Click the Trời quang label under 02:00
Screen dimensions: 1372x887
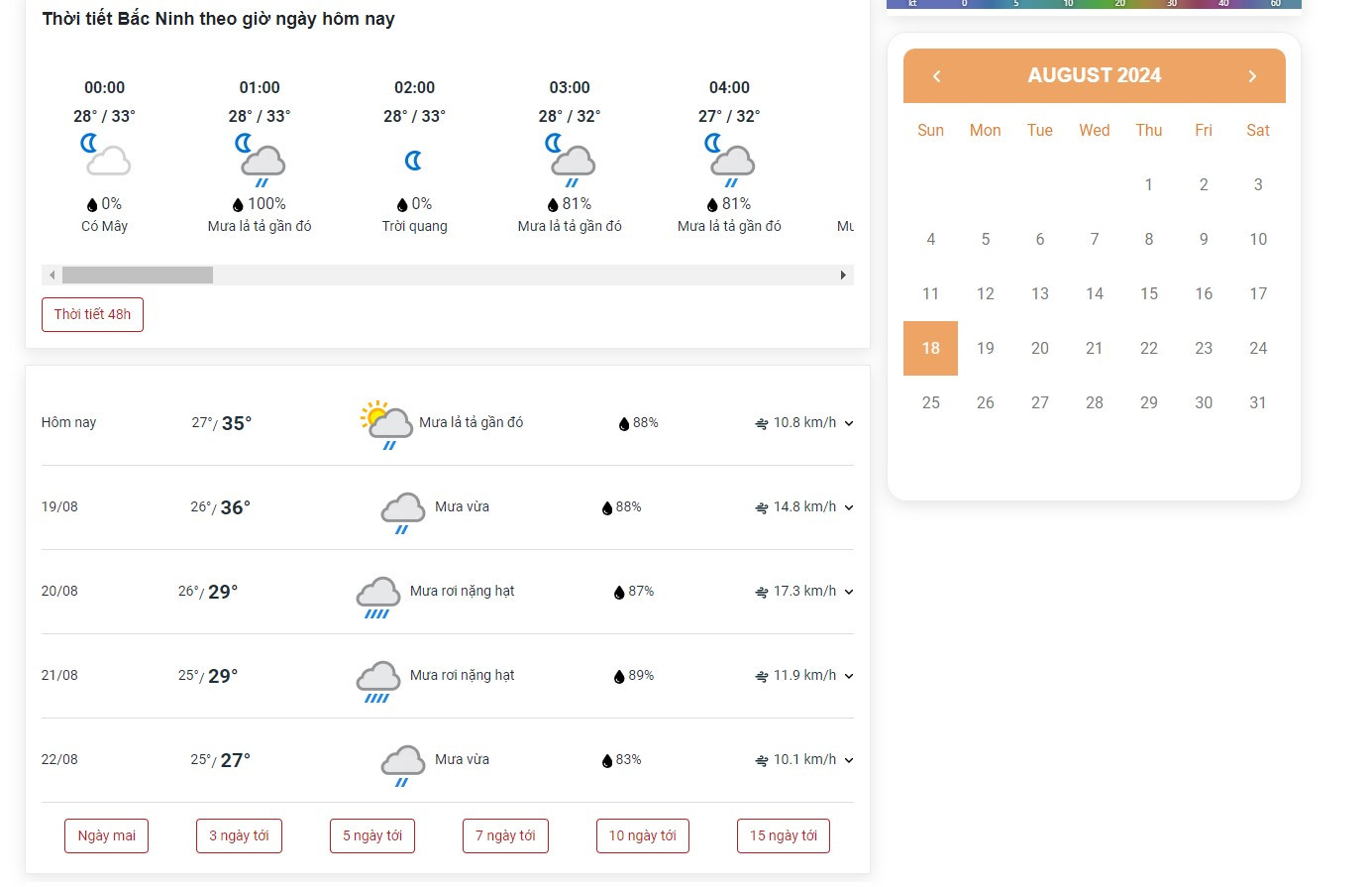[414, 226]
